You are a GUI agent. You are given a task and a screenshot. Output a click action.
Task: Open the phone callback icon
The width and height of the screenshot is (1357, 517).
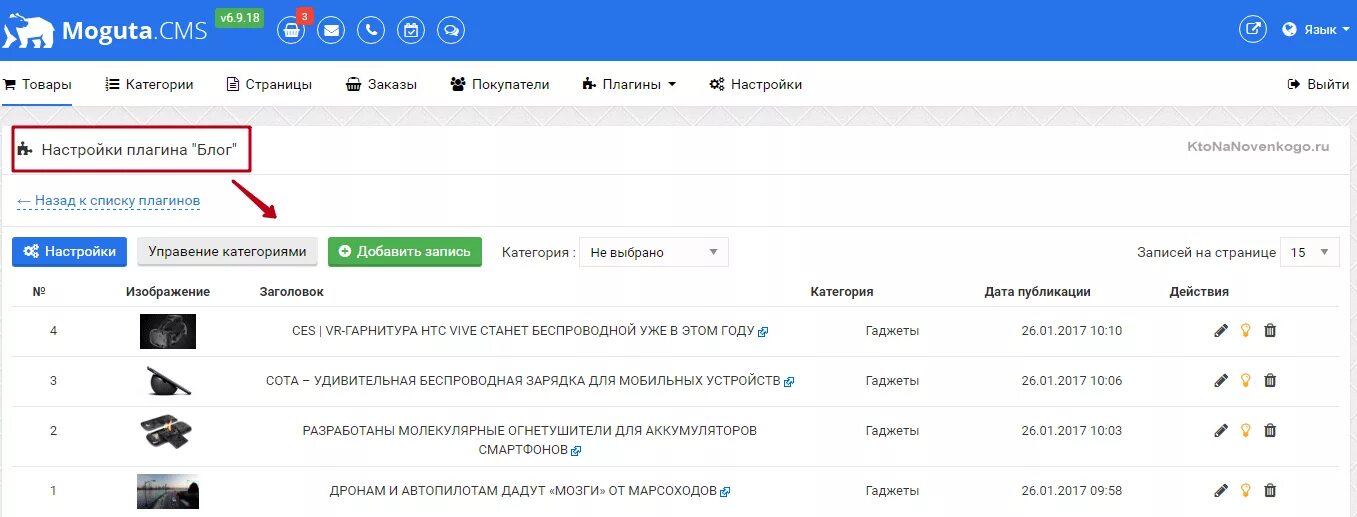[x=371, y=30]
